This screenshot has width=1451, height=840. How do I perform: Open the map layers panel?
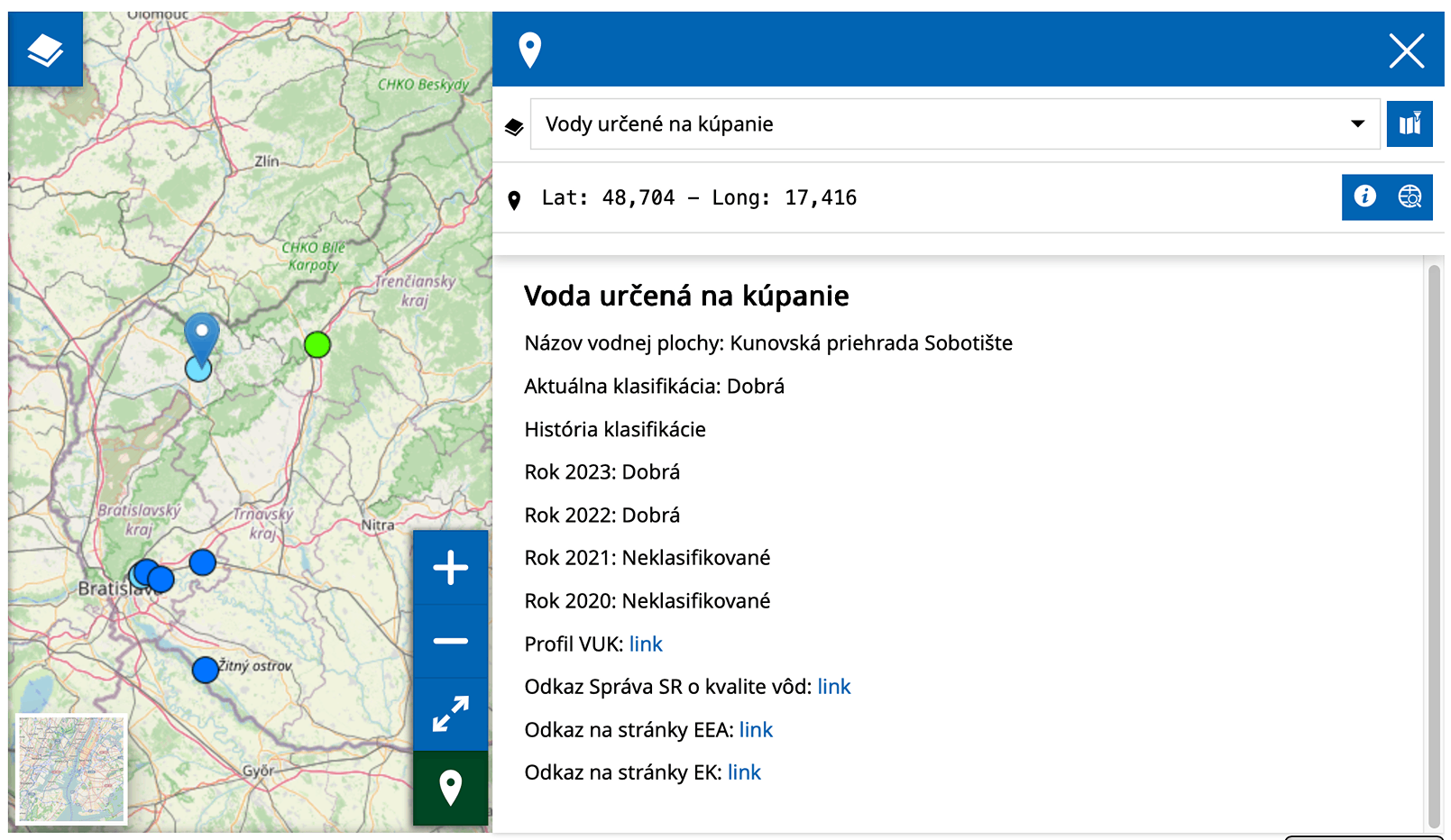coord(45,50)
